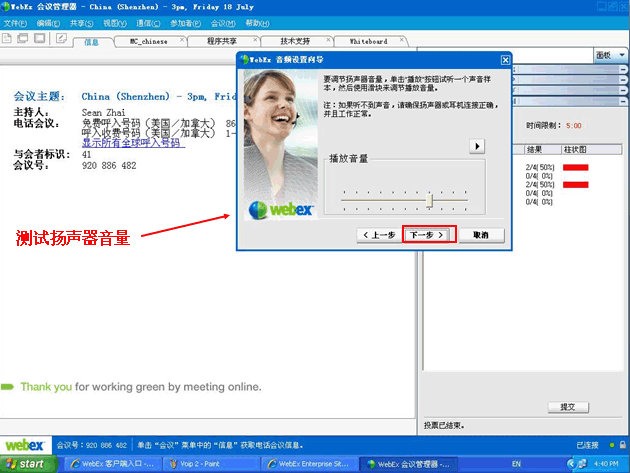Click the annotation pencil toolbar icon
630x473 pixels.
(61, 39)
